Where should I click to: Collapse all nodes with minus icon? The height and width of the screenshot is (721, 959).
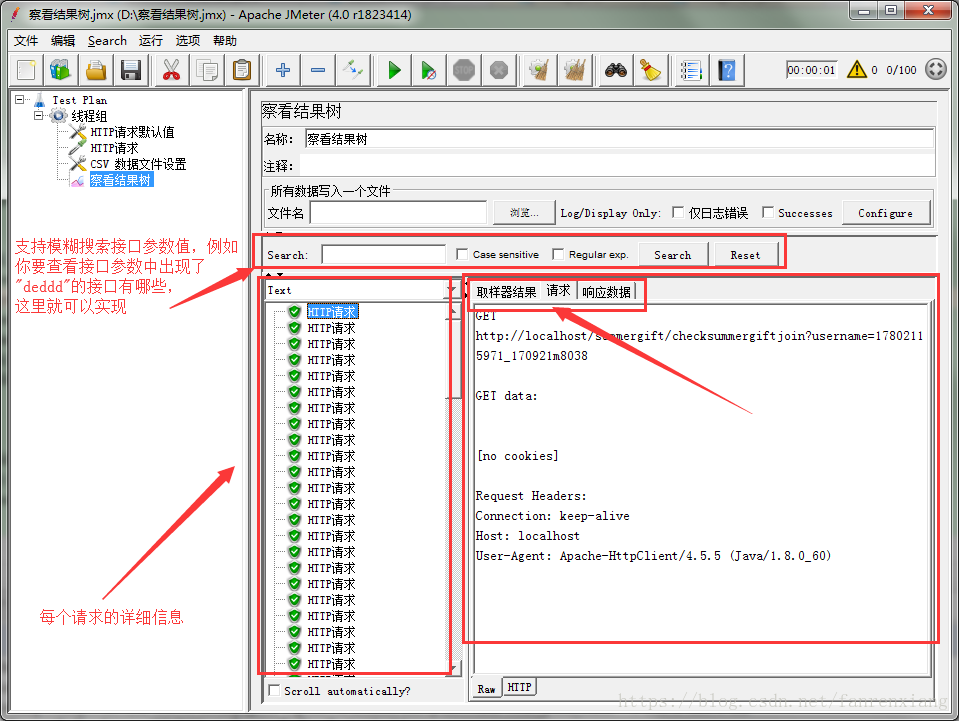click(318, 70)
